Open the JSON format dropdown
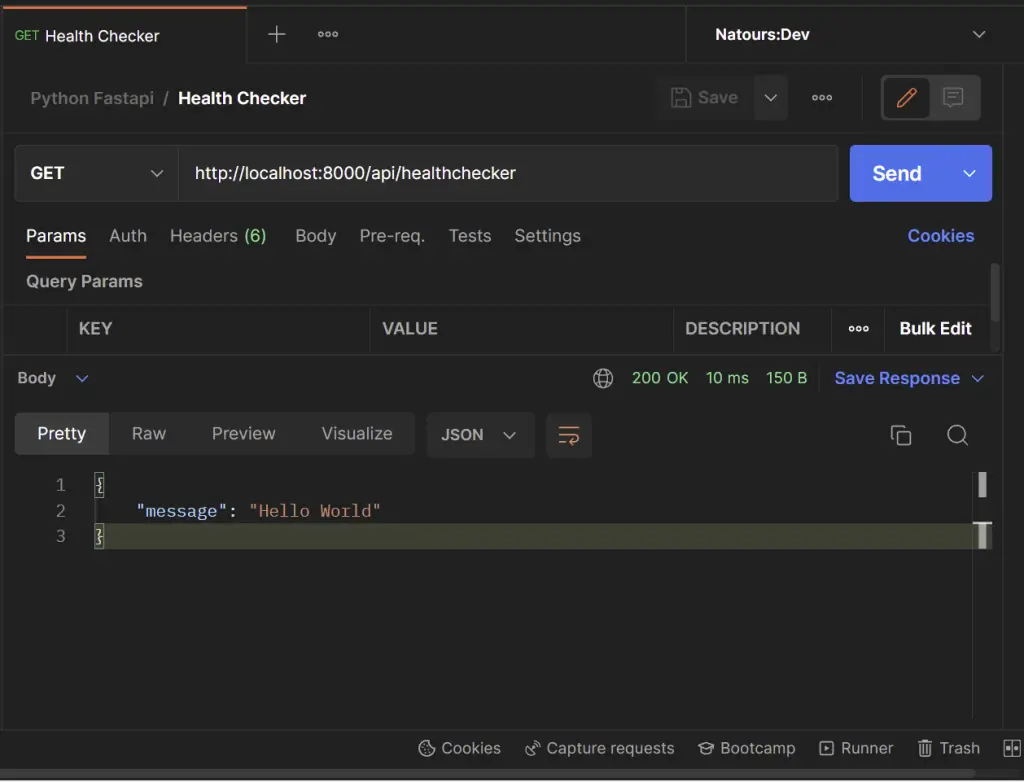1024x782 pixels. (480, 435)
